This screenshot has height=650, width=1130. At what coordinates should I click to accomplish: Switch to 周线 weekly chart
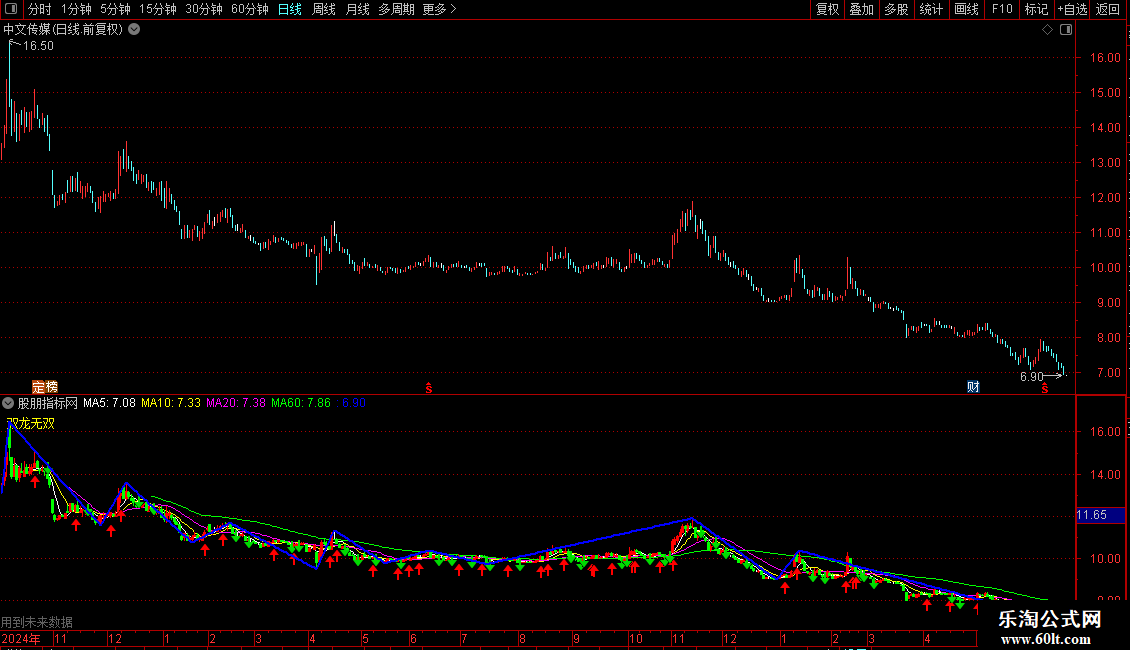tap(324, 9)
